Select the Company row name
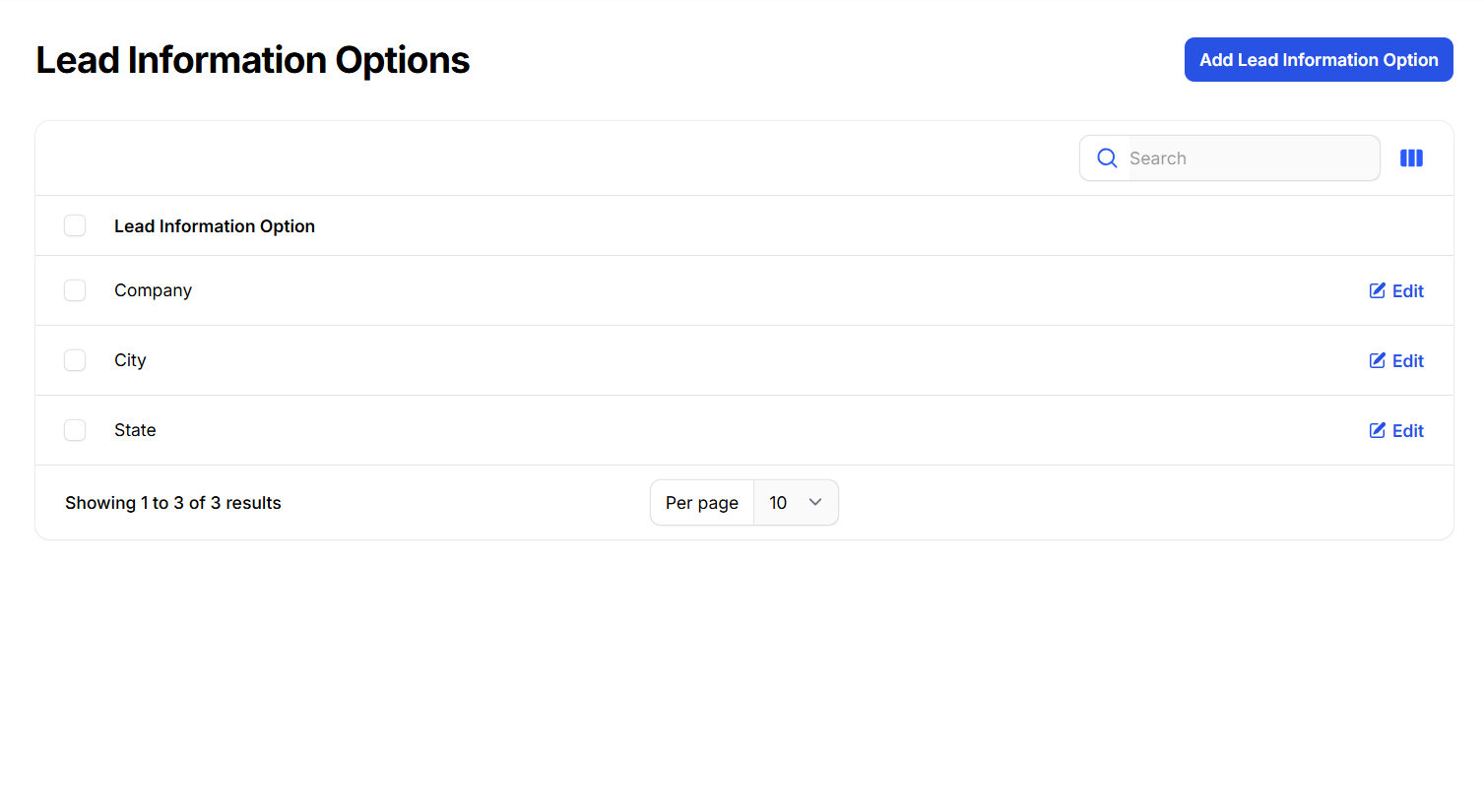The image size is (1484, 812). (x=153, y=290)
